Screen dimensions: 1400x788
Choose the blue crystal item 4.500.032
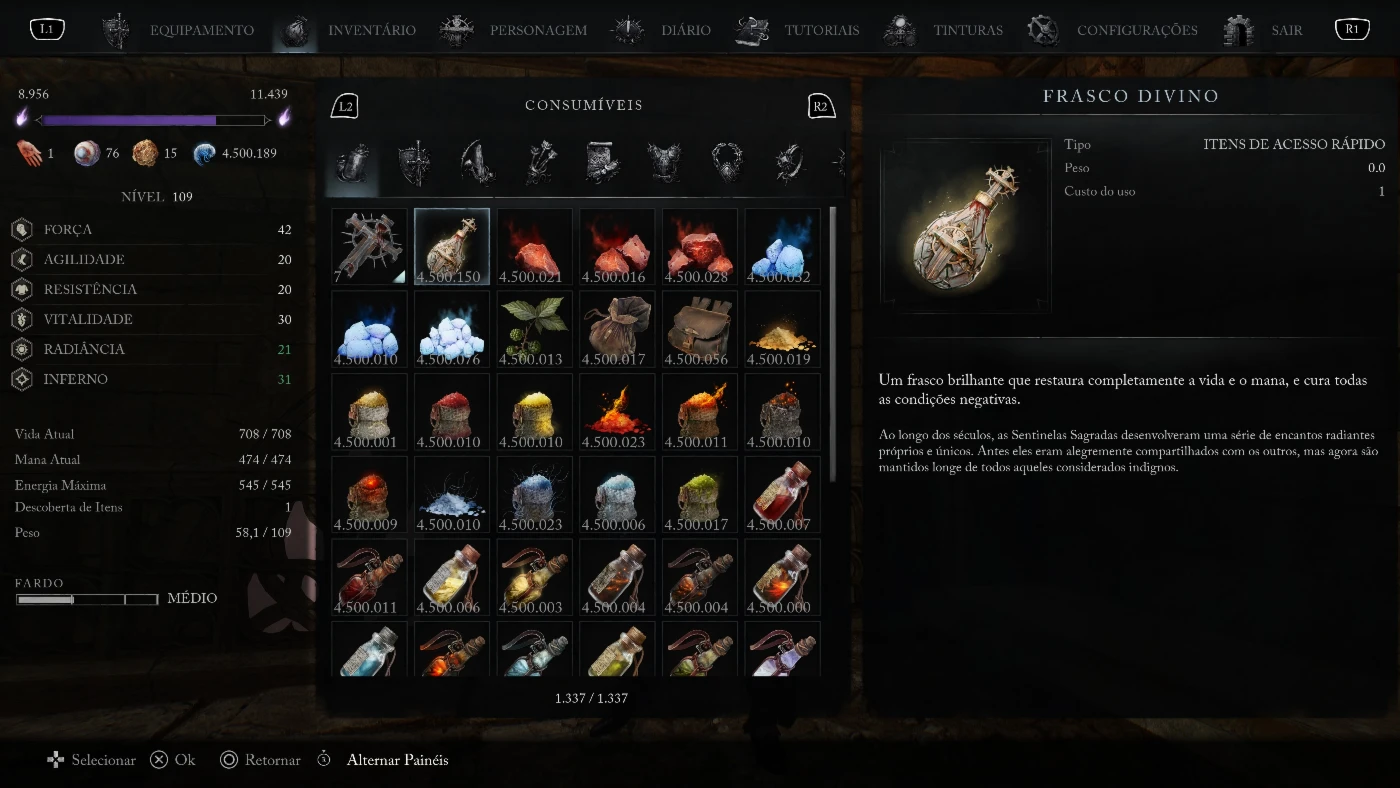point(783,246)
